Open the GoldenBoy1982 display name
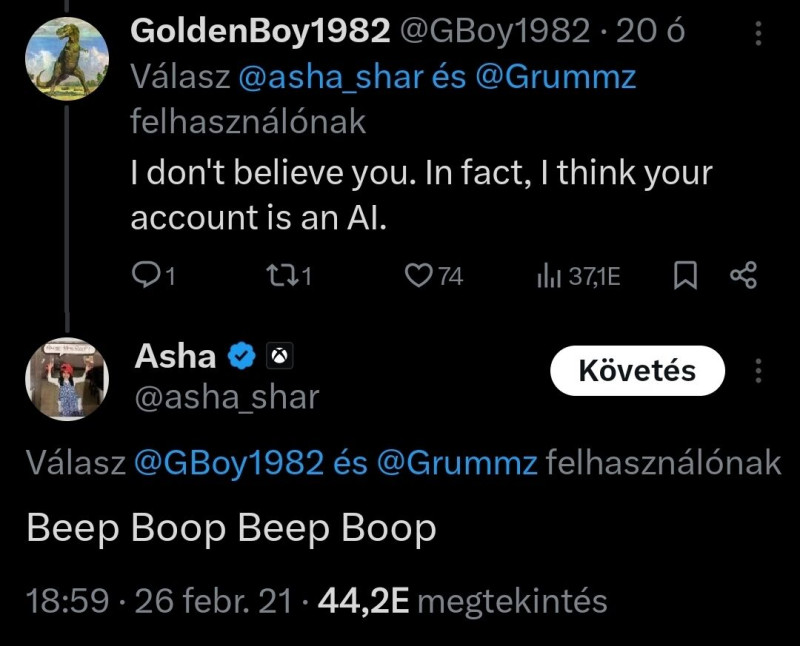The image size is (800, 646). [x=260, y=32]
